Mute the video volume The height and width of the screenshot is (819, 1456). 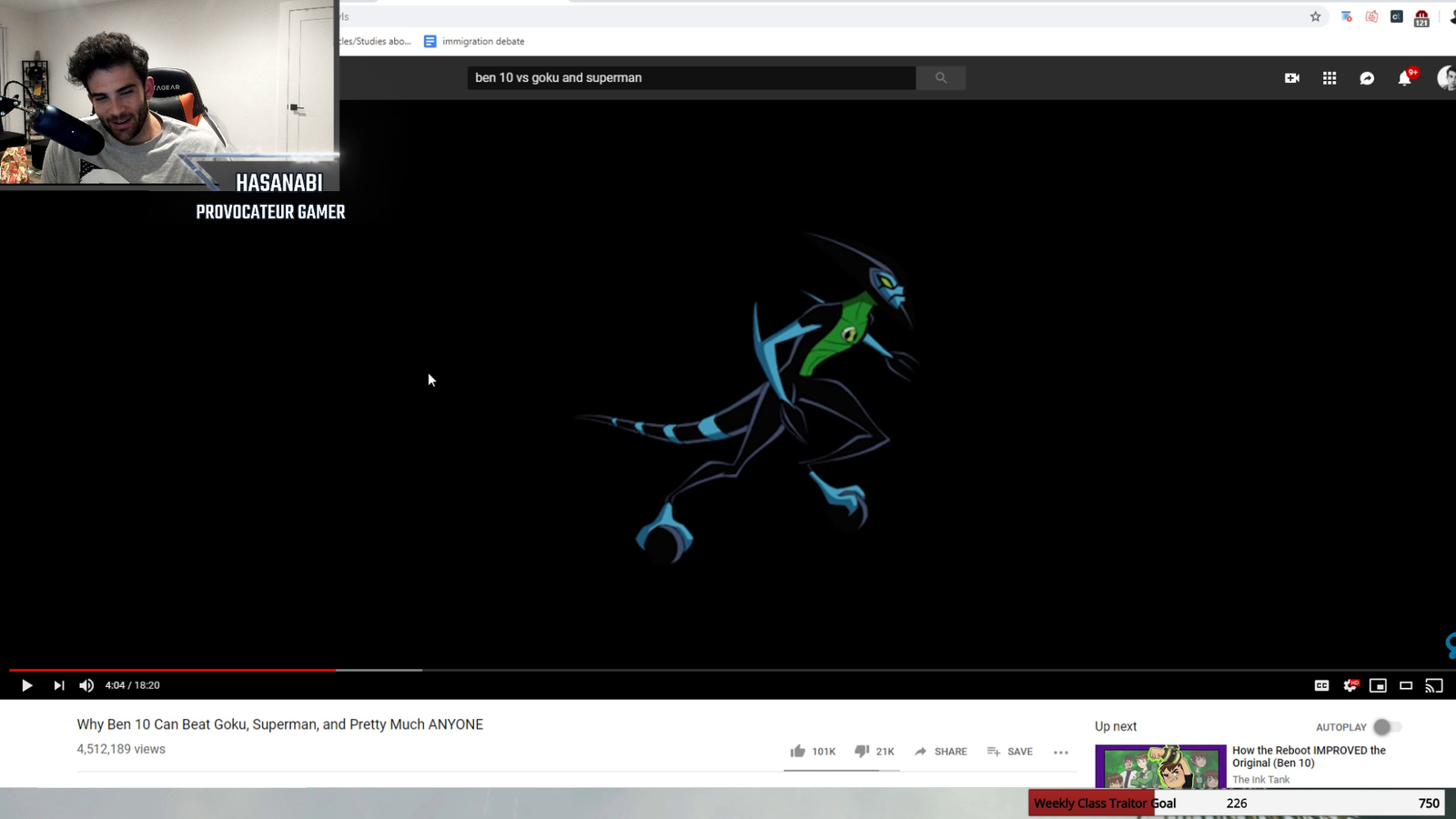tap(86, 685)
